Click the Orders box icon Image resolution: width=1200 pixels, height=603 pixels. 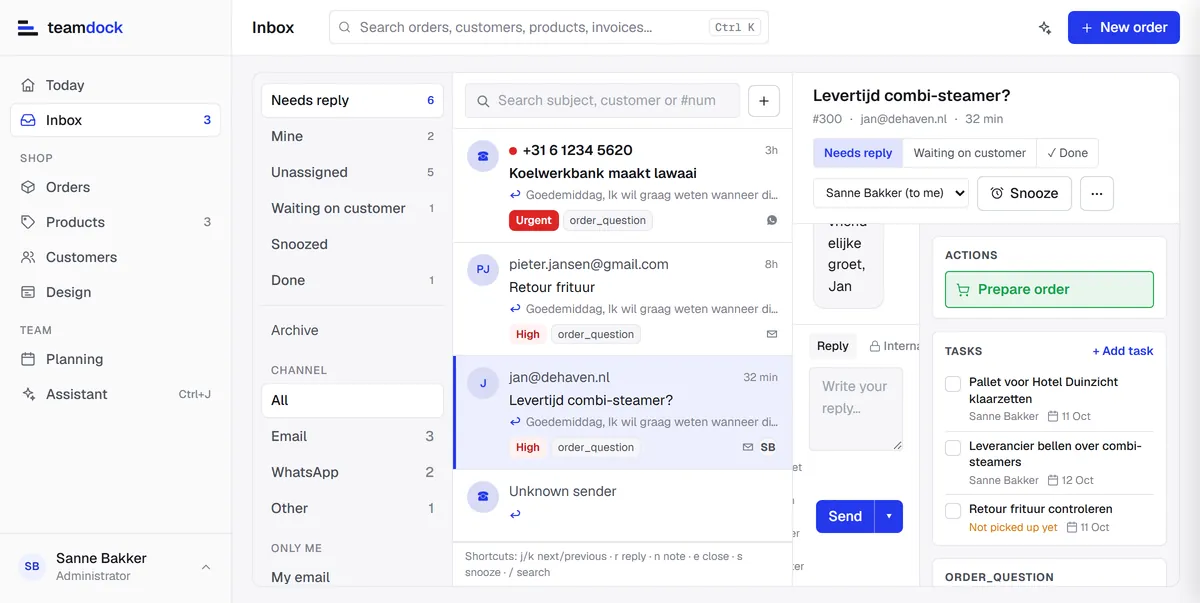click(x=28, y=187)
